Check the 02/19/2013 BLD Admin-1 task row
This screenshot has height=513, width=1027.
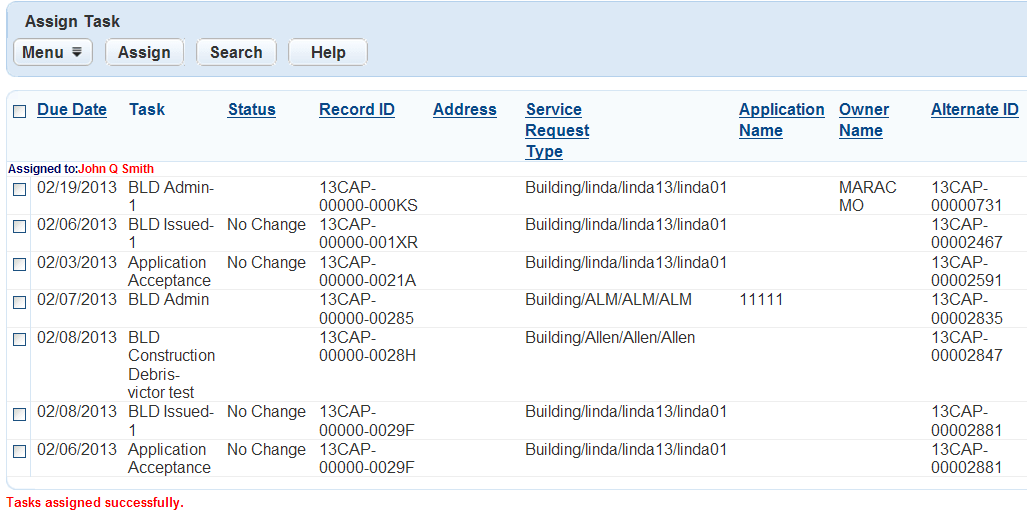point(19,189)
